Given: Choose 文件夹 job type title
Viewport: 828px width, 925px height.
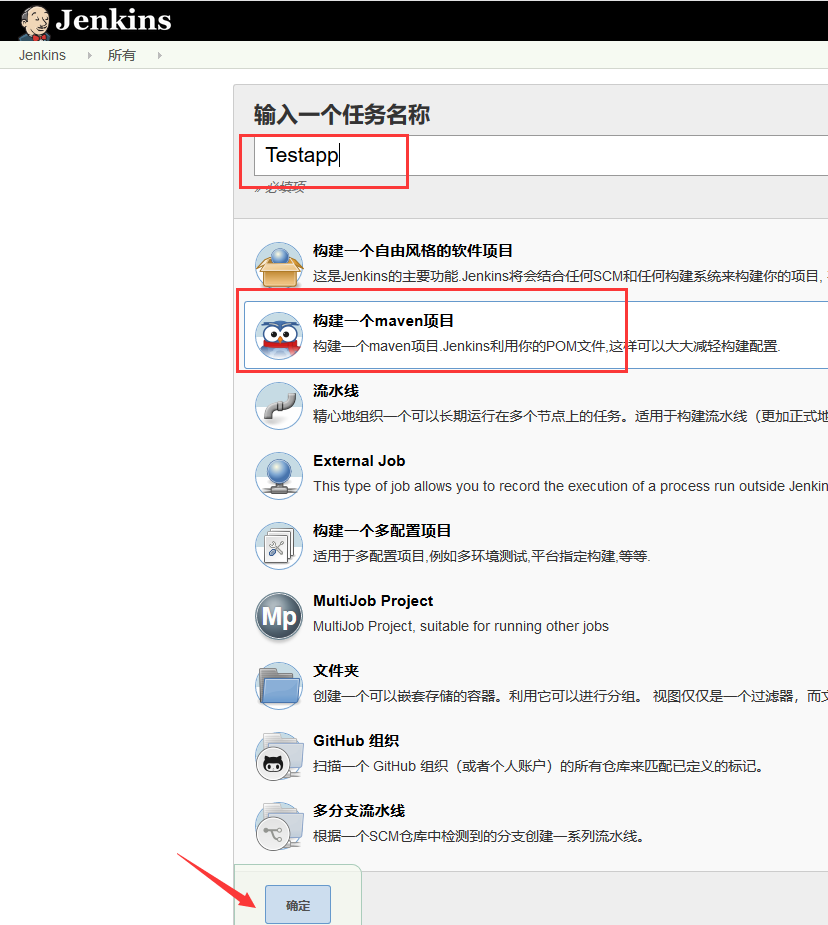Looking at the screenshot, I should [x=336, y=671].
